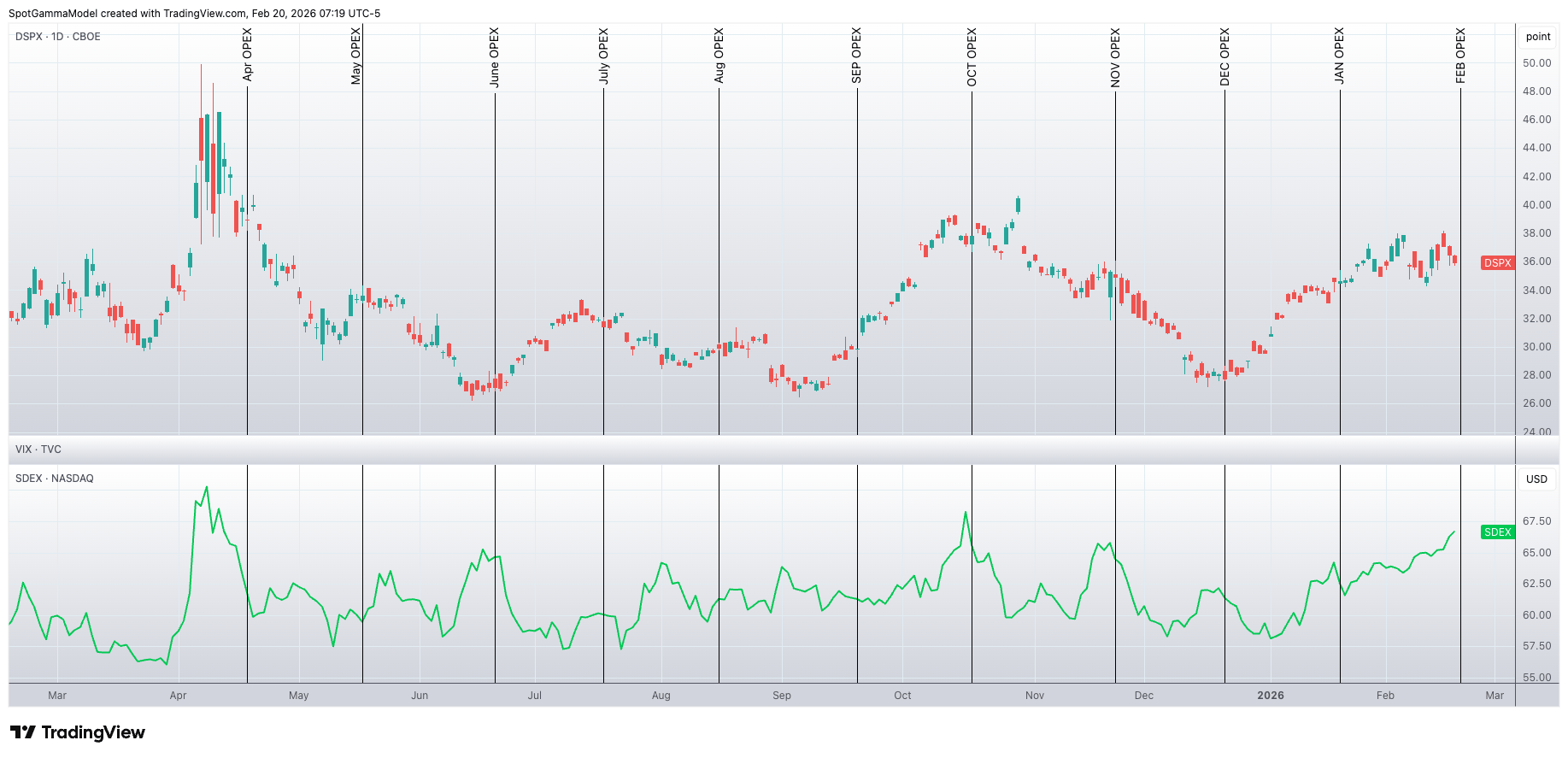
Task: Click the Apr OPEX vertical line label
Action: (248, 55)
